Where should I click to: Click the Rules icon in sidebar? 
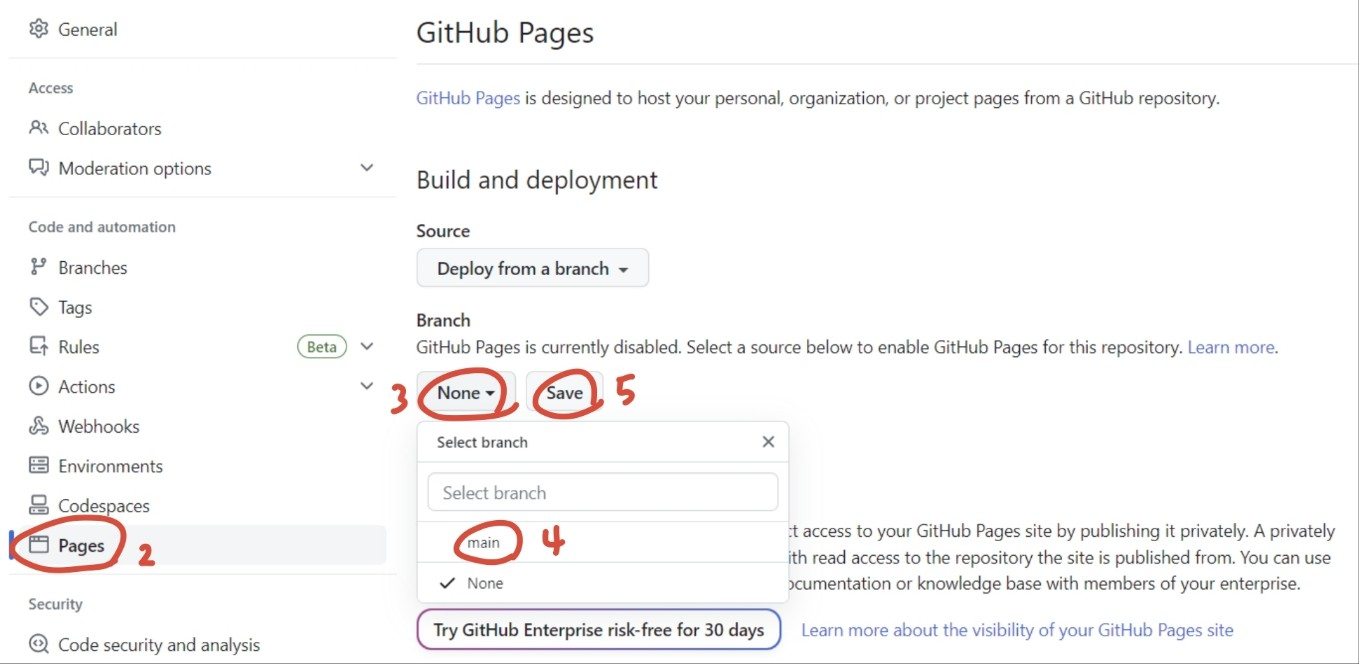point(39,347)
